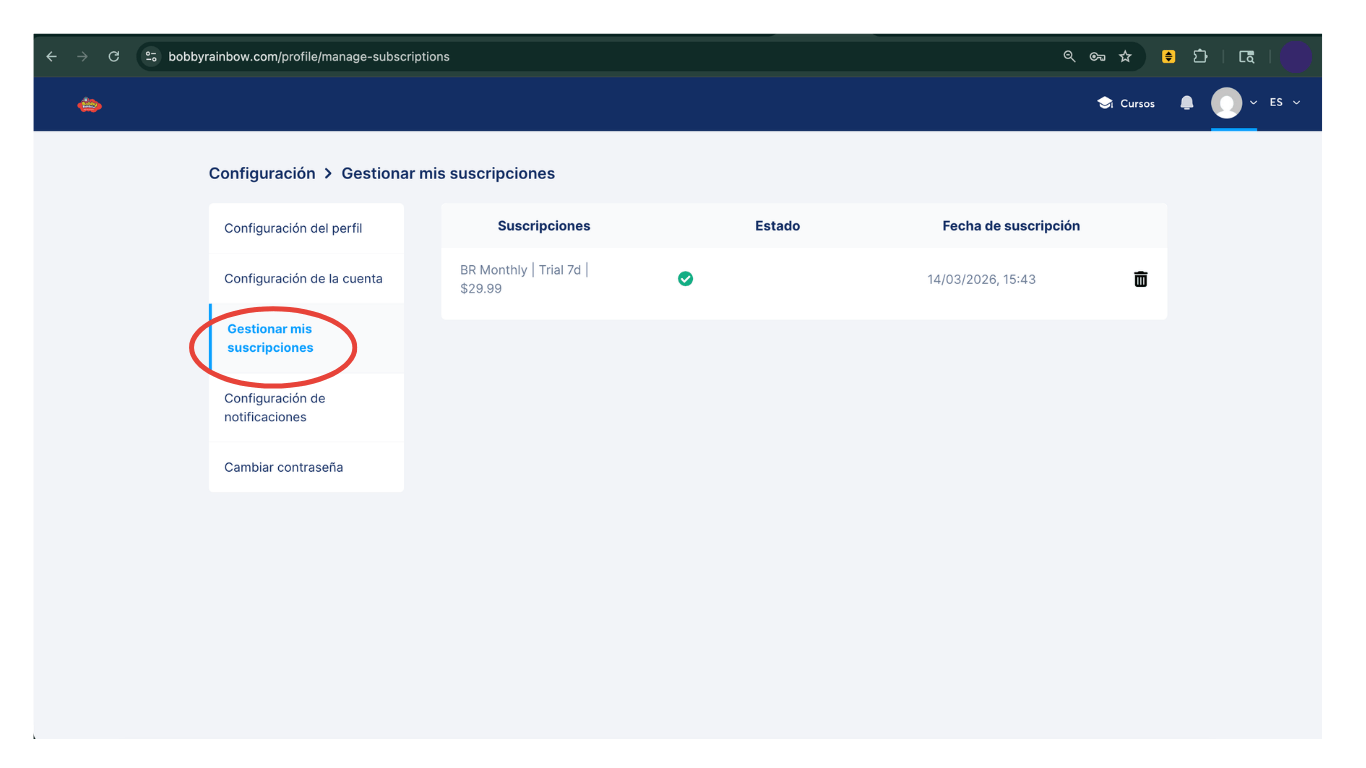
Task: Click the Configuración breadcrumb
Action: [x=262, y=173]
